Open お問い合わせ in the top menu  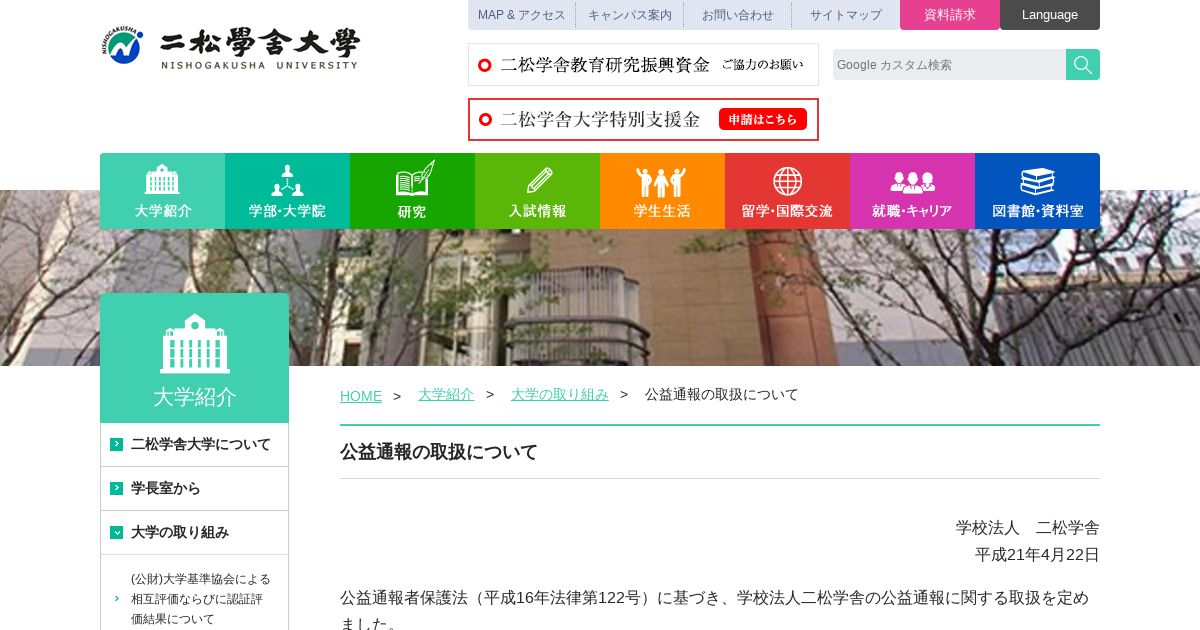(738, 15)
